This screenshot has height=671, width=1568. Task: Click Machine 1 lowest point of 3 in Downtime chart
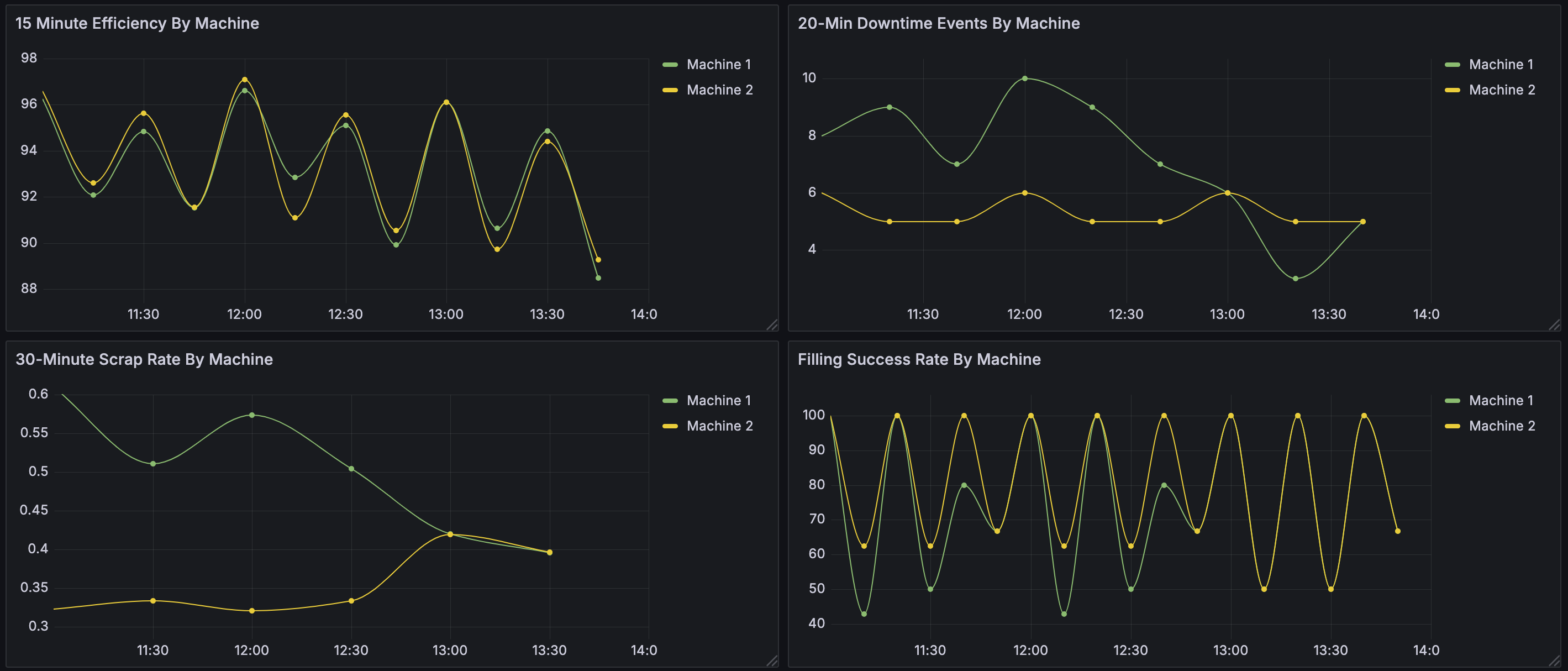pos(1295,279)
